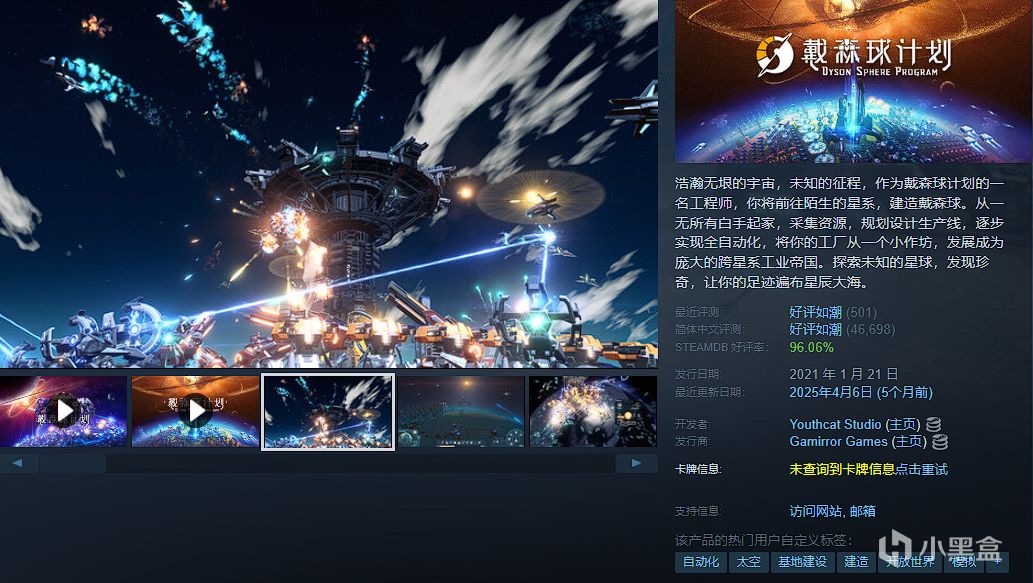Screen dimensions: 1033x583
Task: Select the 自动化 tag
Action: click(x=700, y=561)
